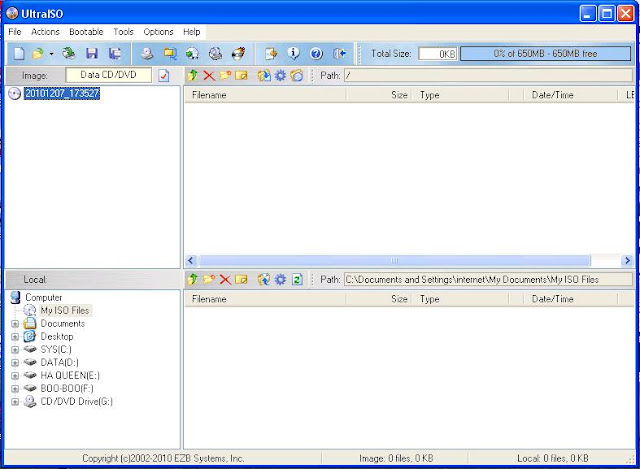Click the image Path input field
640x469 pixels.
488,76
